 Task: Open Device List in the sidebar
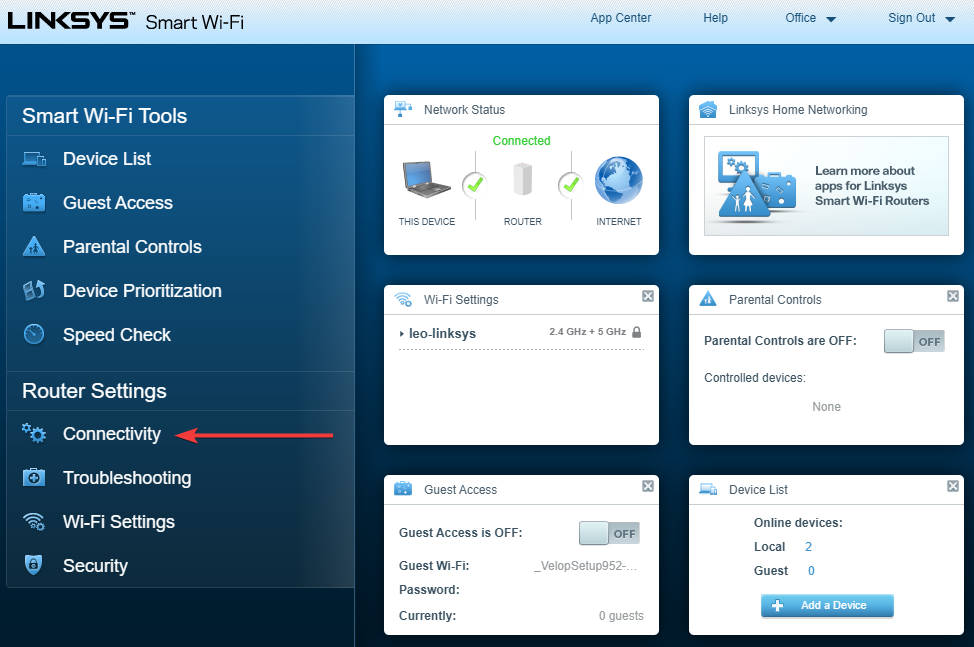(107, 159)
